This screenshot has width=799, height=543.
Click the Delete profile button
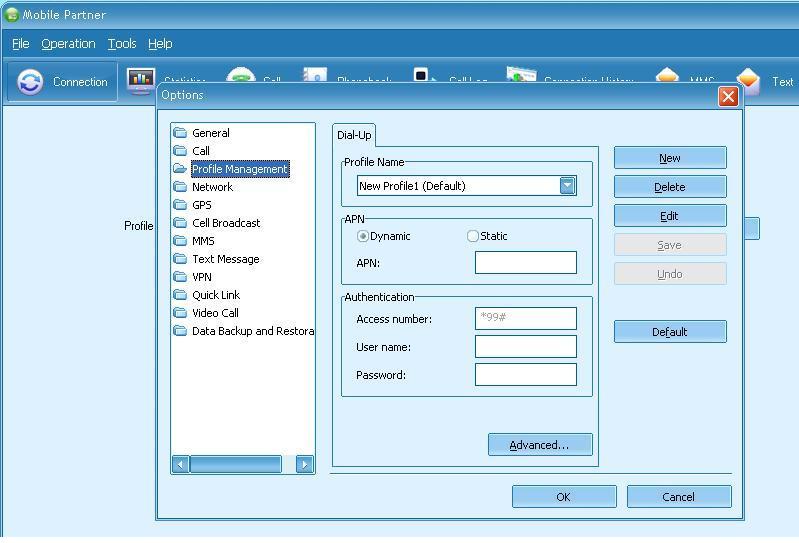click(x=670, y=187)
